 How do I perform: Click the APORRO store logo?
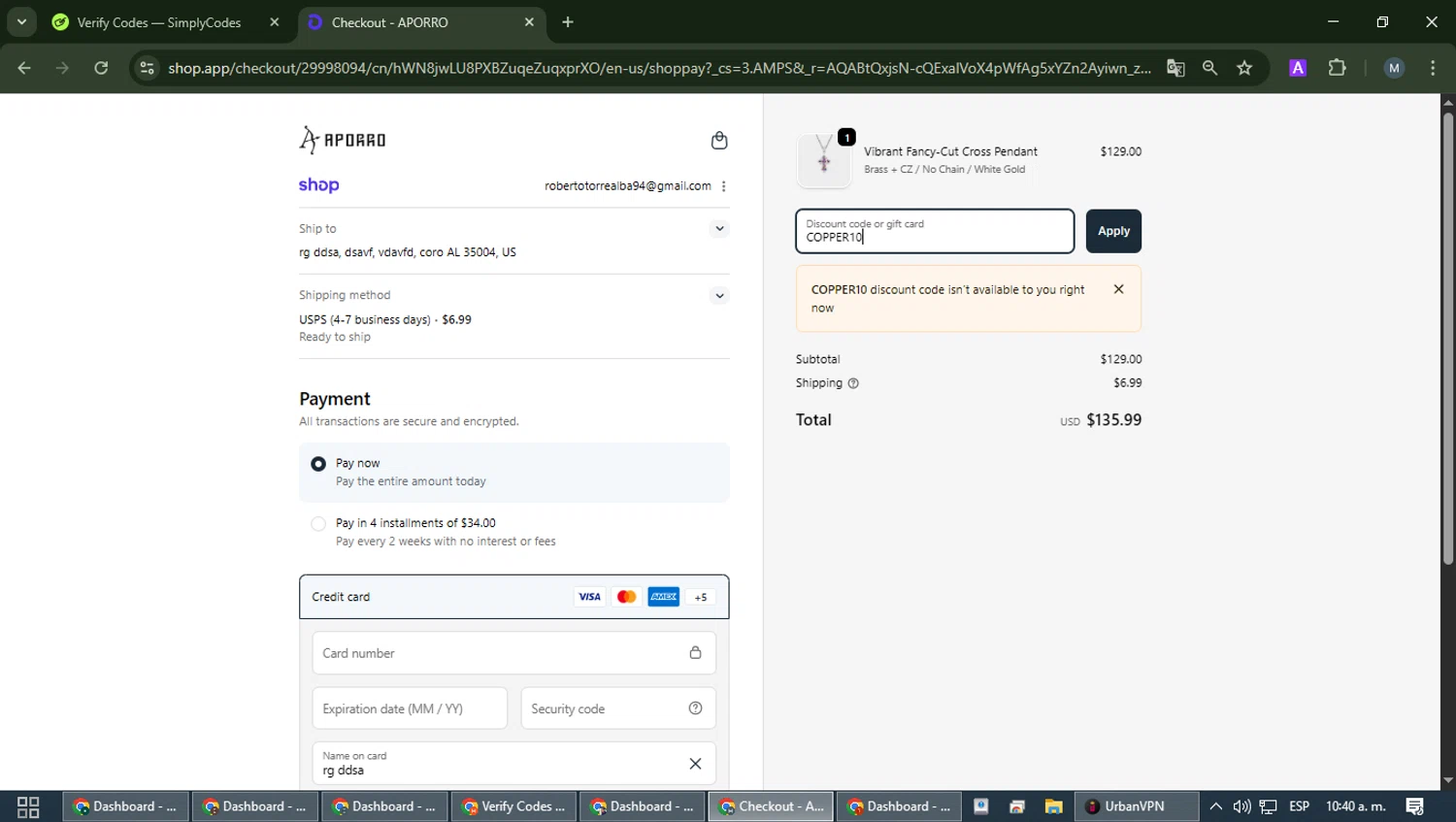coord(343,140)
